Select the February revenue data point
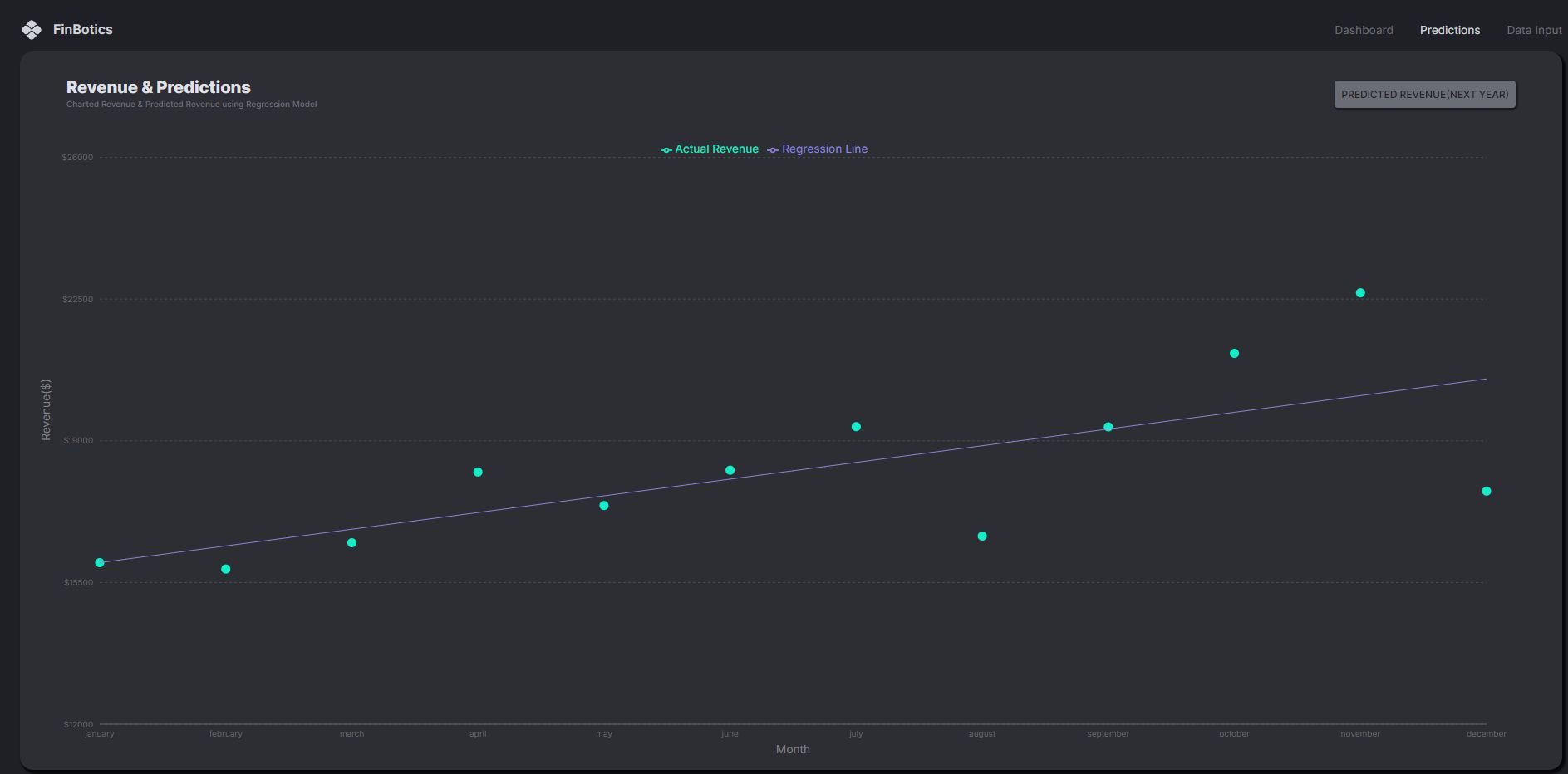Image resolution: width=1568 pixels, height=774 pixels. pyautogui.click(x=226, y=569)
